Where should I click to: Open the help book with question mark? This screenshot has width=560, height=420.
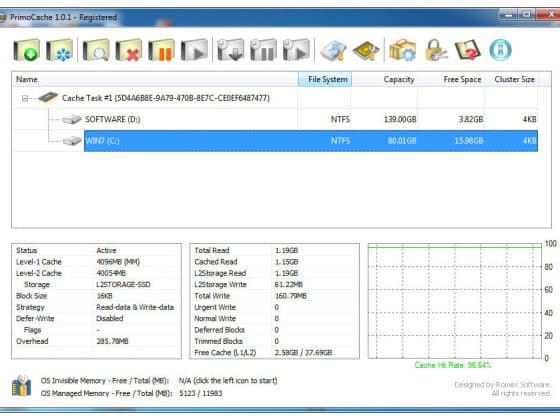point(468,50)
